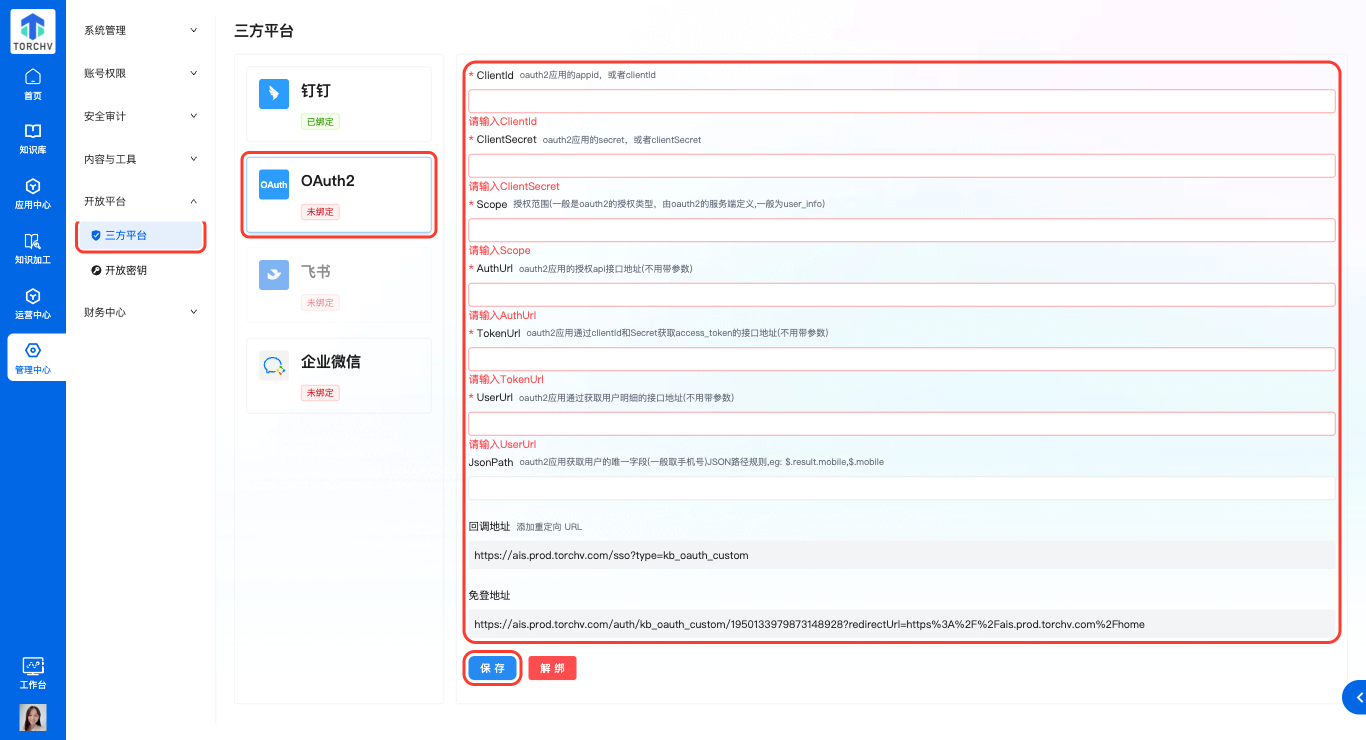This screenshot has width=1366, height=740.
Task: Click the ClientId input field
Action: click(x=901, y=100)
